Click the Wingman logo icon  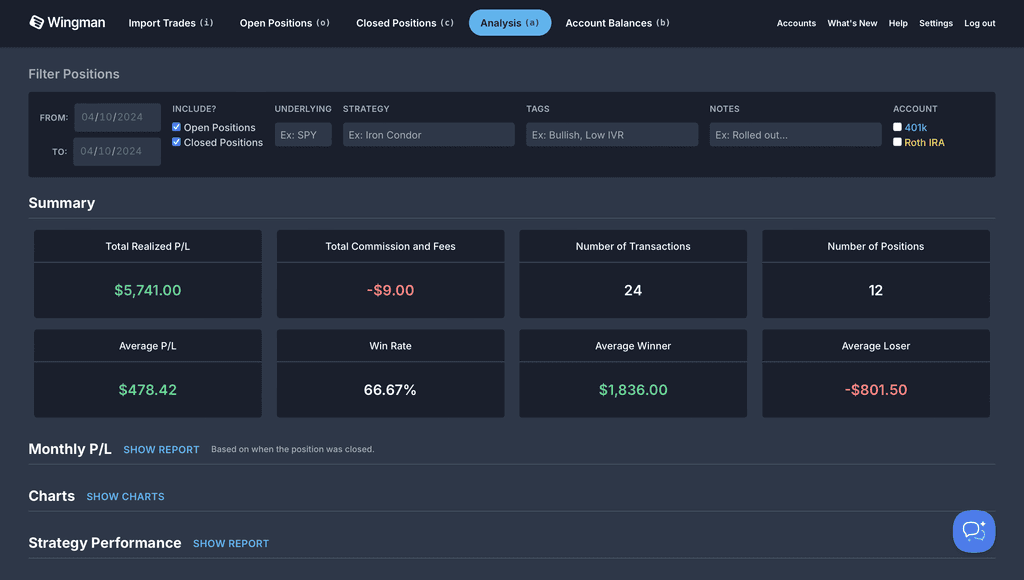(x=34, y=21)
